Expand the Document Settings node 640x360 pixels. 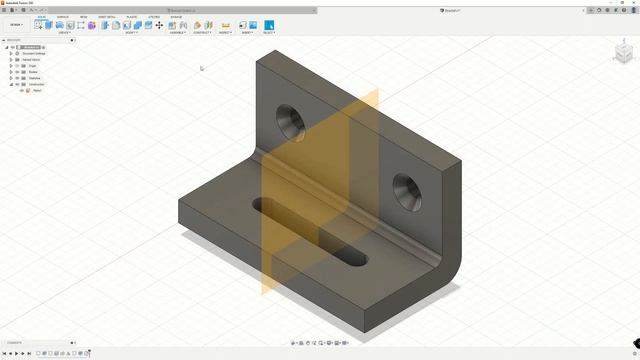point(11,53)
